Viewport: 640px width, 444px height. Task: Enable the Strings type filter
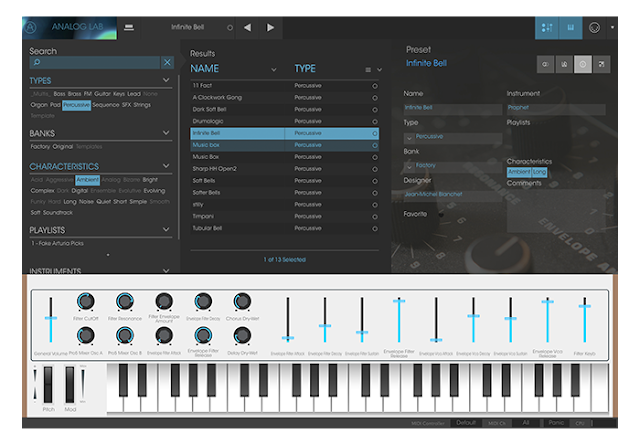tap(142, 105)
